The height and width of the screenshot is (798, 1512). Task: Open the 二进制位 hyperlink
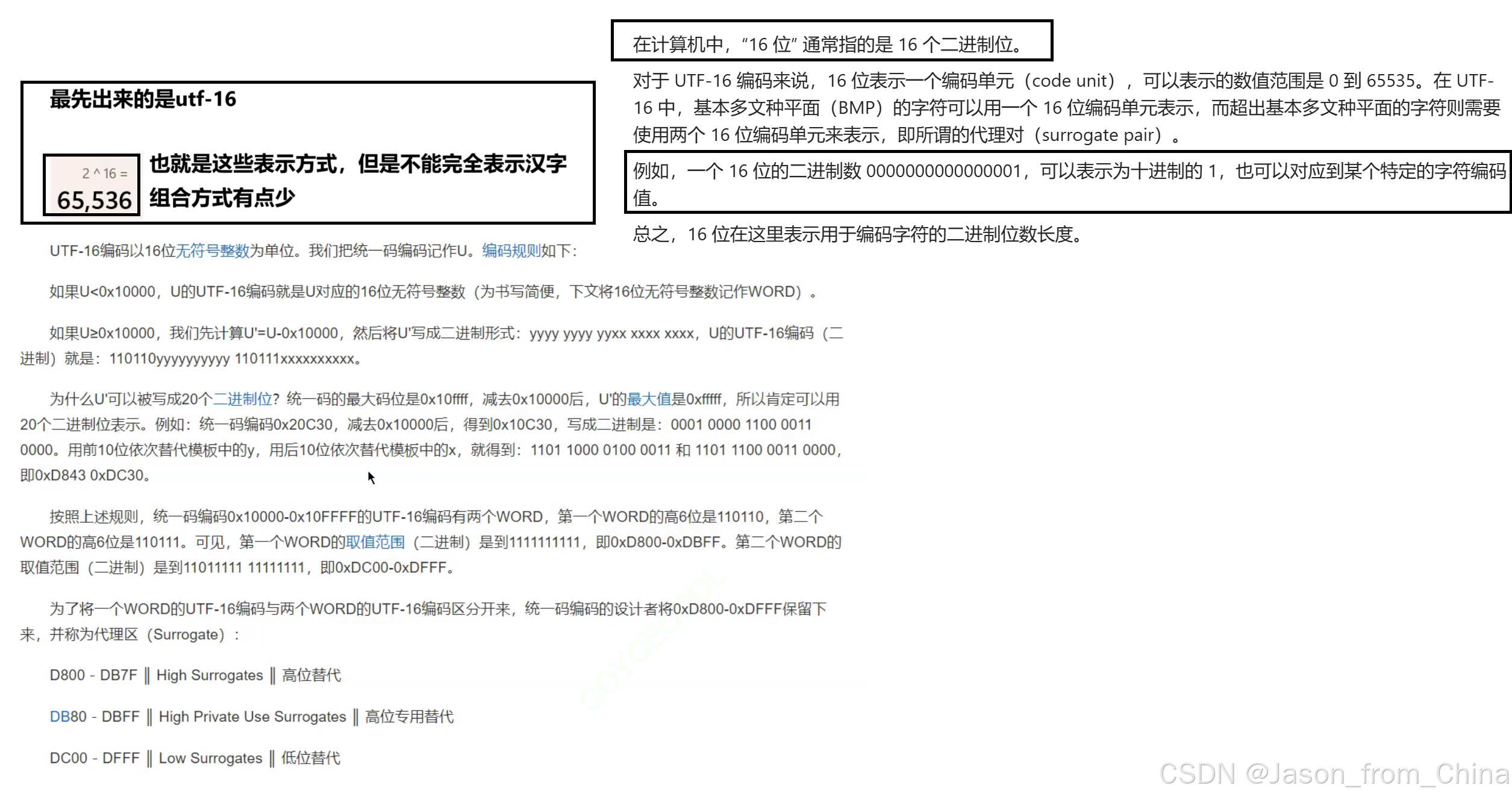coord(242,399)
